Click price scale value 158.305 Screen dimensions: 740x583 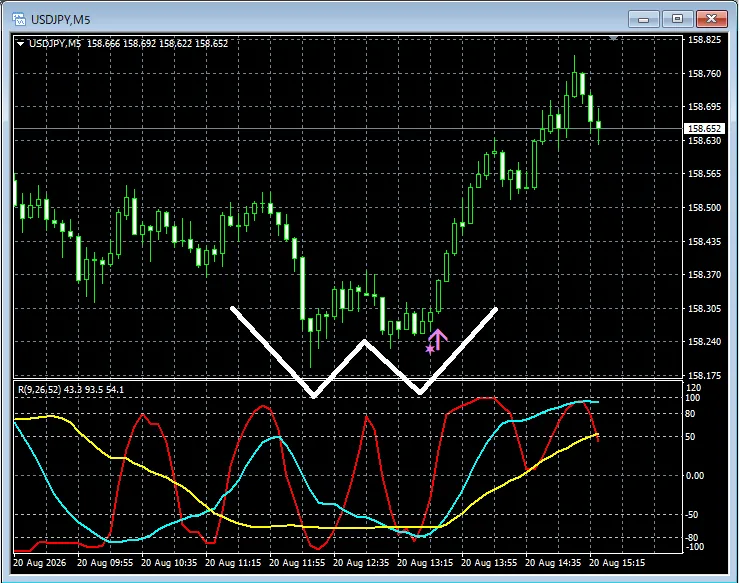(x=704, y=308)
